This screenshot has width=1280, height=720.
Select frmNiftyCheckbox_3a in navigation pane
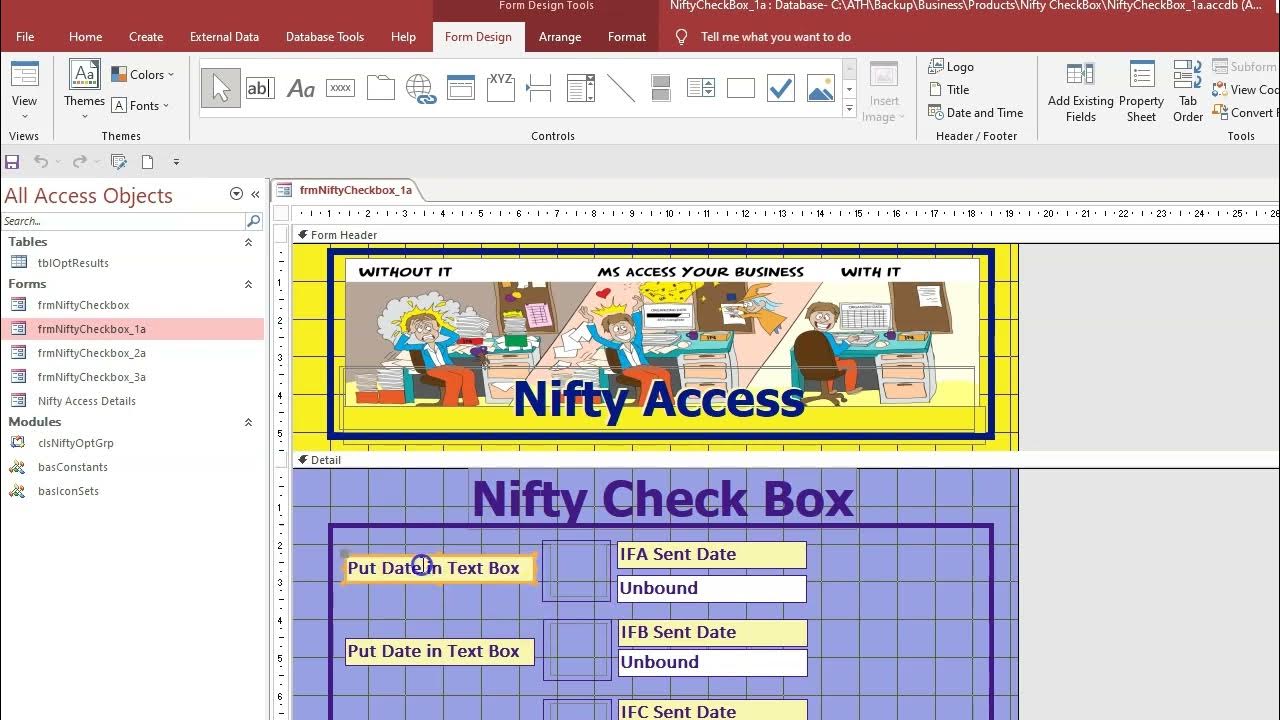(134, 377)
